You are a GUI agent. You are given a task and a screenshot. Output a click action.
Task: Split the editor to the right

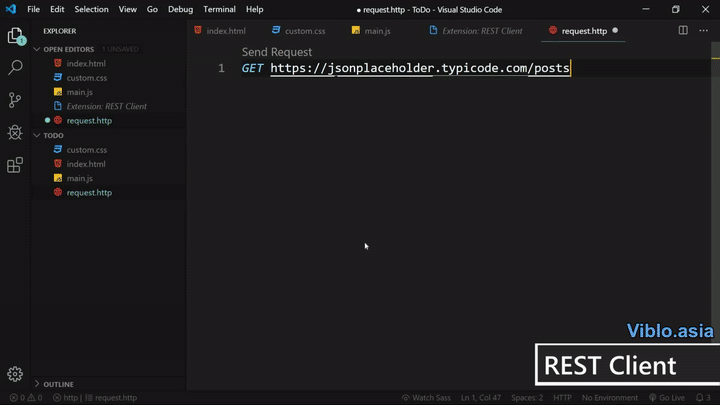click(x=683, y=30)
